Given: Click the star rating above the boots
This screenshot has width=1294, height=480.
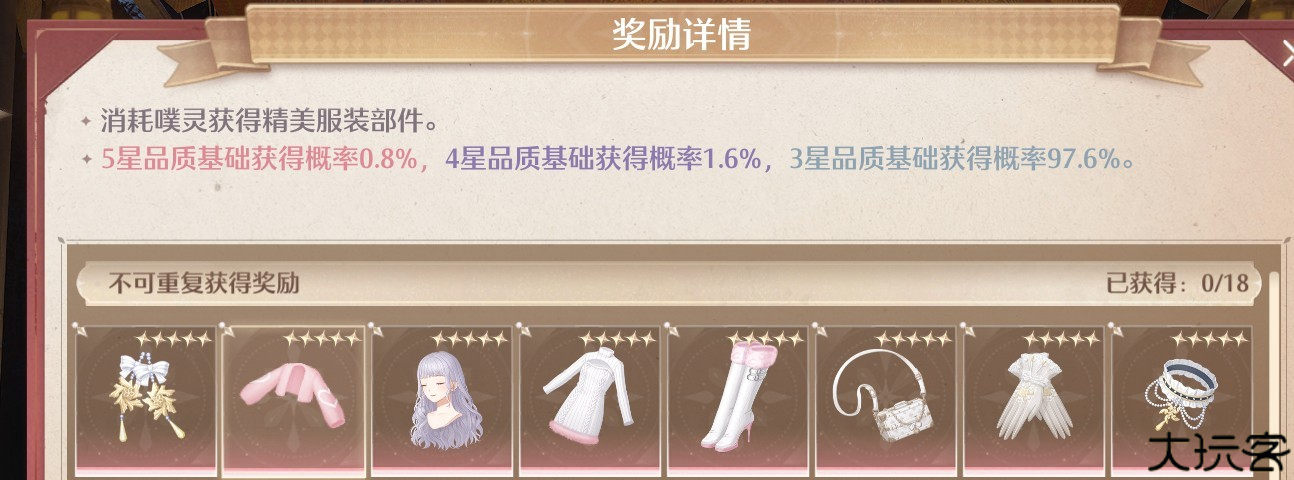Looking at the screenshot, I should tap(766, 339).
